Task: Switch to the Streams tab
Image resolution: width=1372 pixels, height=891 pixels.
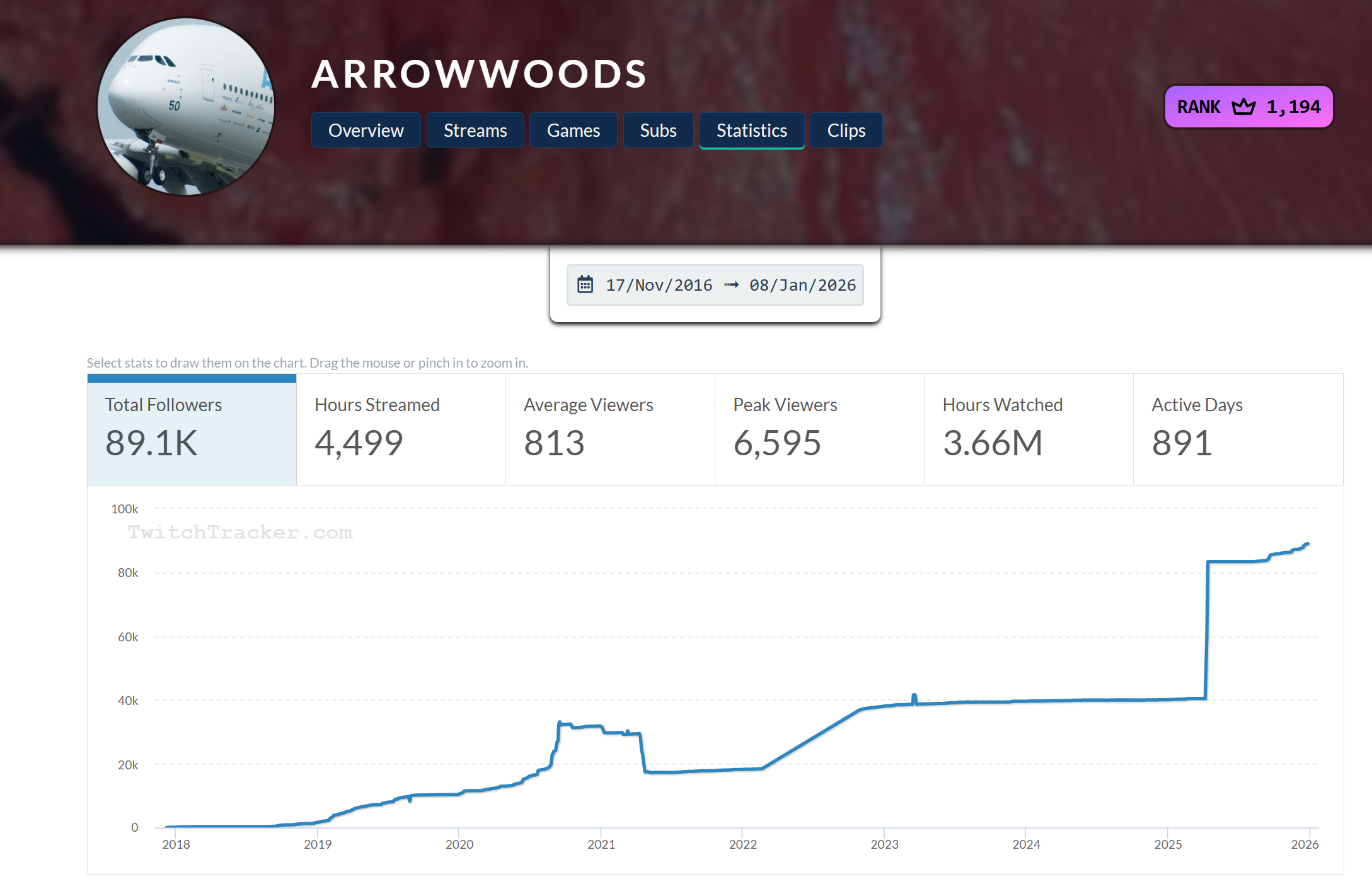Action: click(475, 131)
